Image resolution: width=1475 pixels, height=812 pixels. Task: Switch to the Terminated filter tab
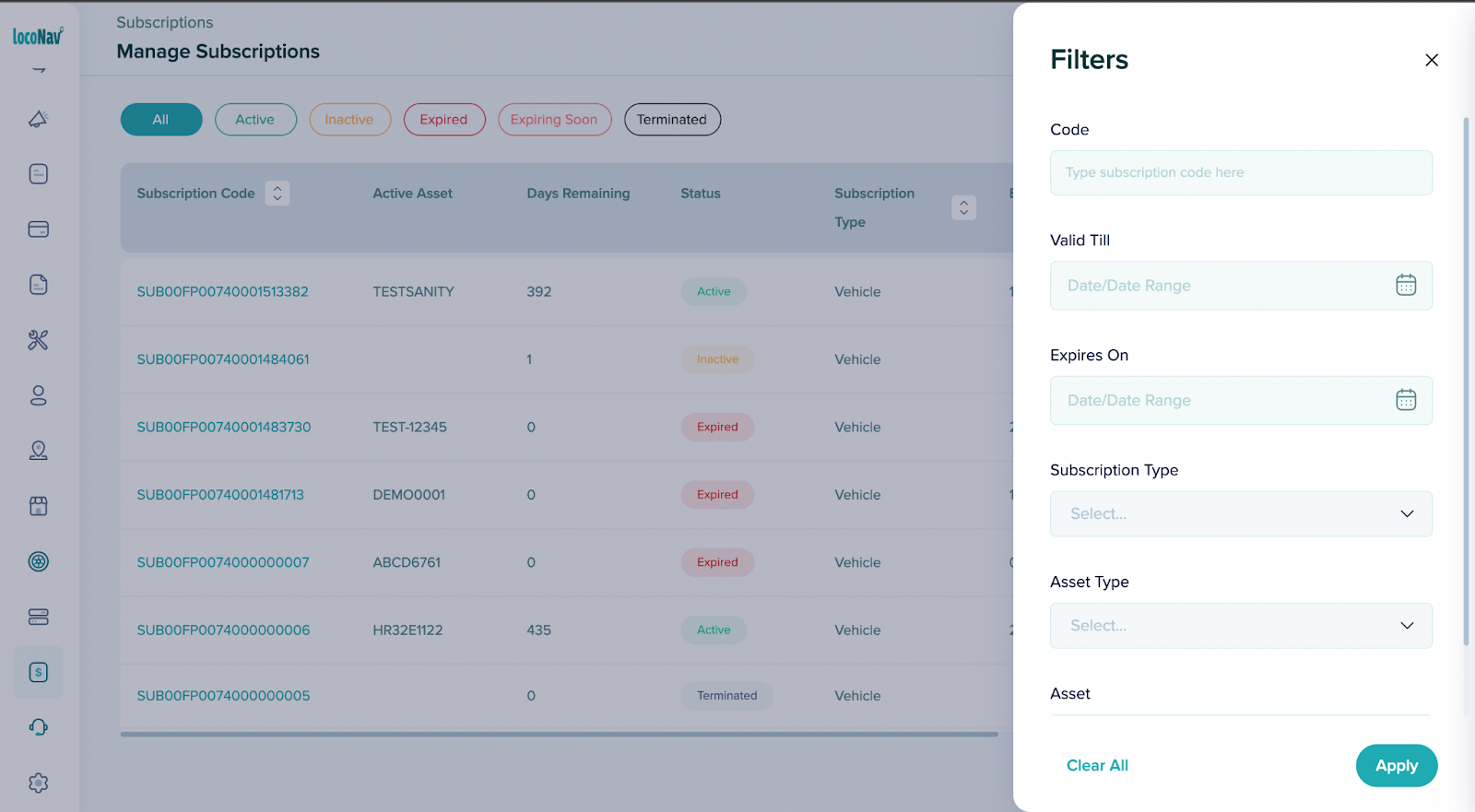[x=672, y=120]
